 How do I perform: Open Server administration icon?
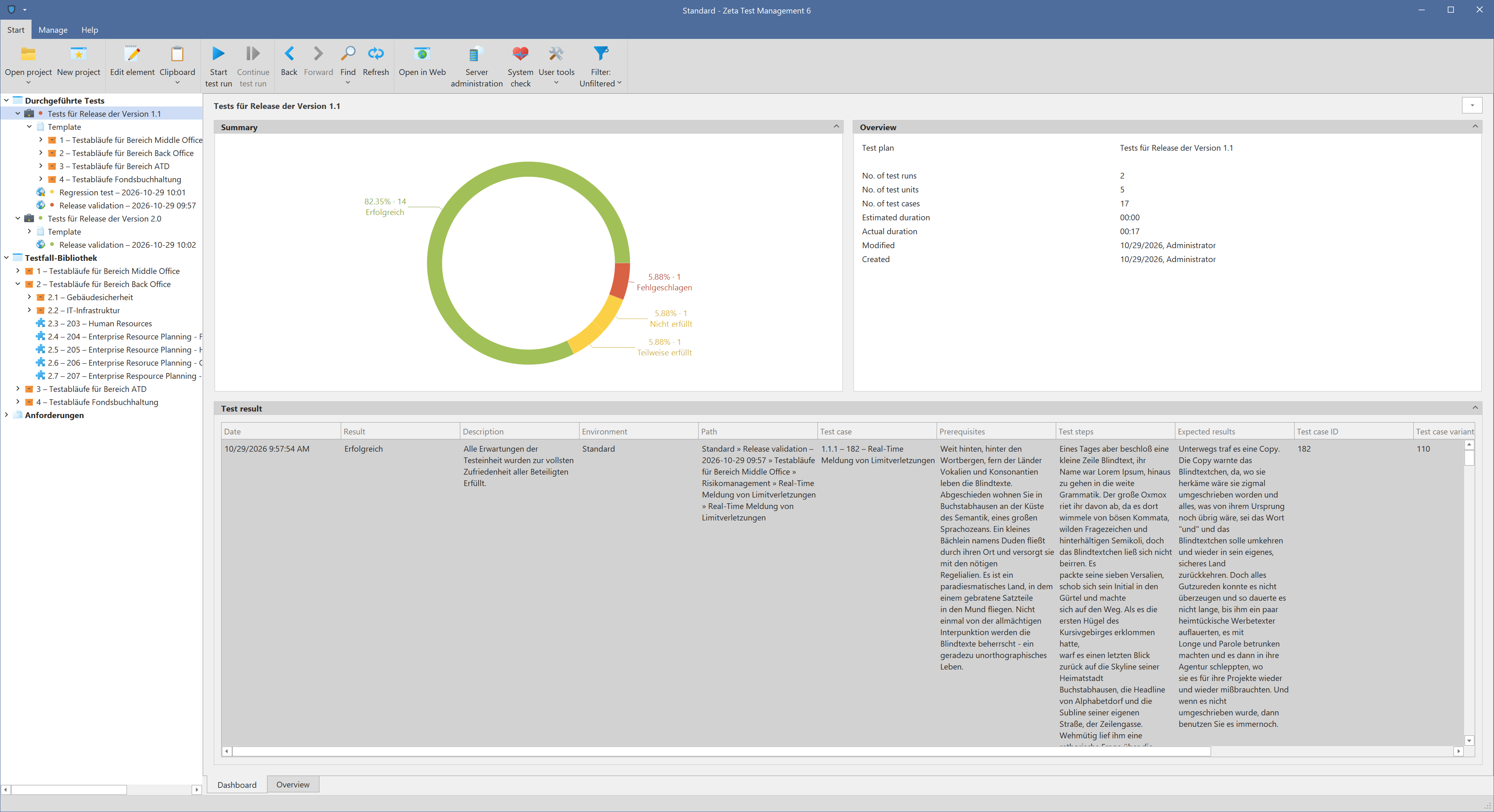point(476,54)
